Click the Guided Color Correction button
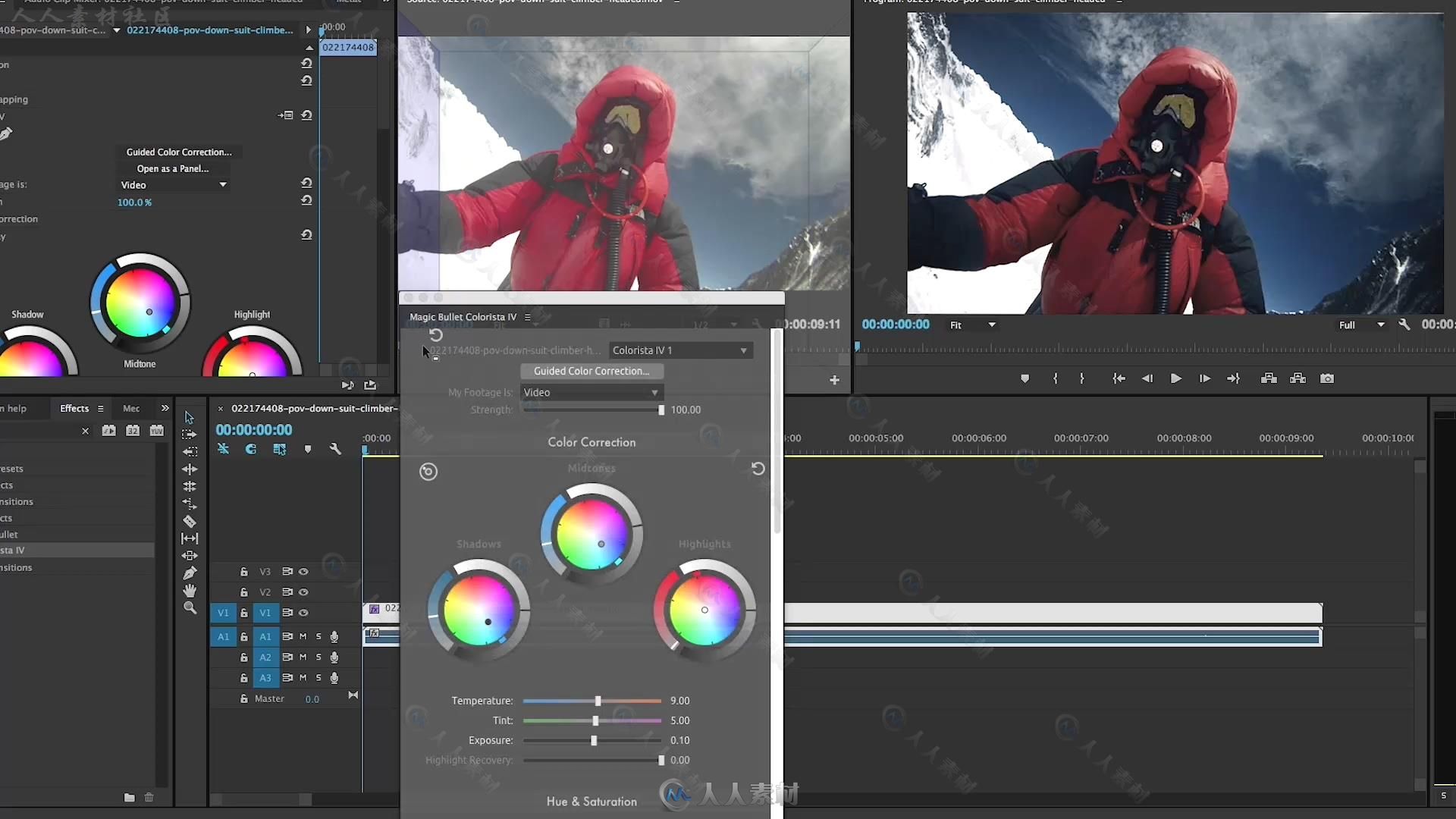Screen dimensions: 1456x819 [591, 370]
